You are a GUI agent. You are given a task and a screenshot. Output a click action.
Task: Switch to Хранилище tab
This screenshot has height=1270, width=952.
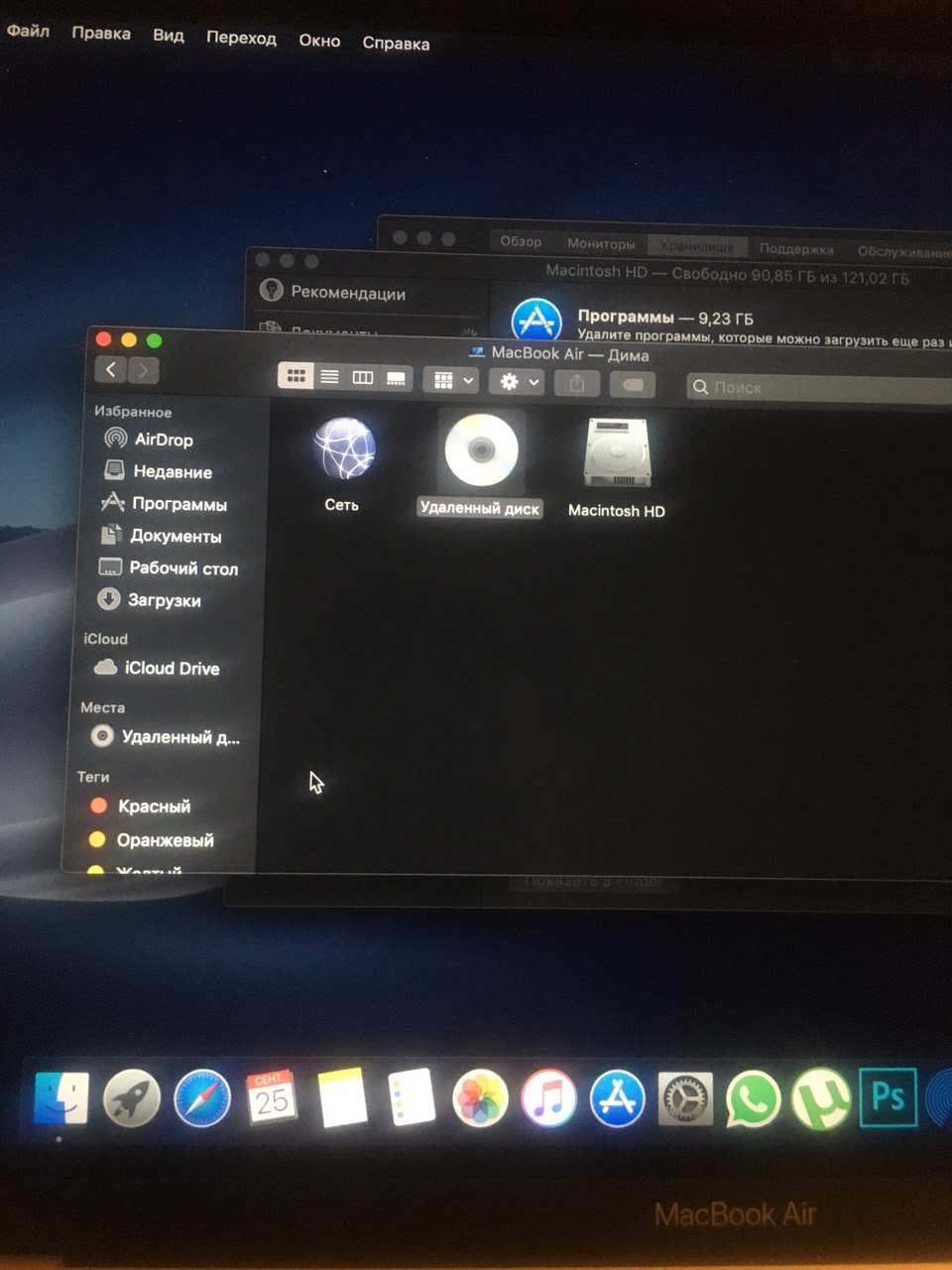click(x=697, y=246)
